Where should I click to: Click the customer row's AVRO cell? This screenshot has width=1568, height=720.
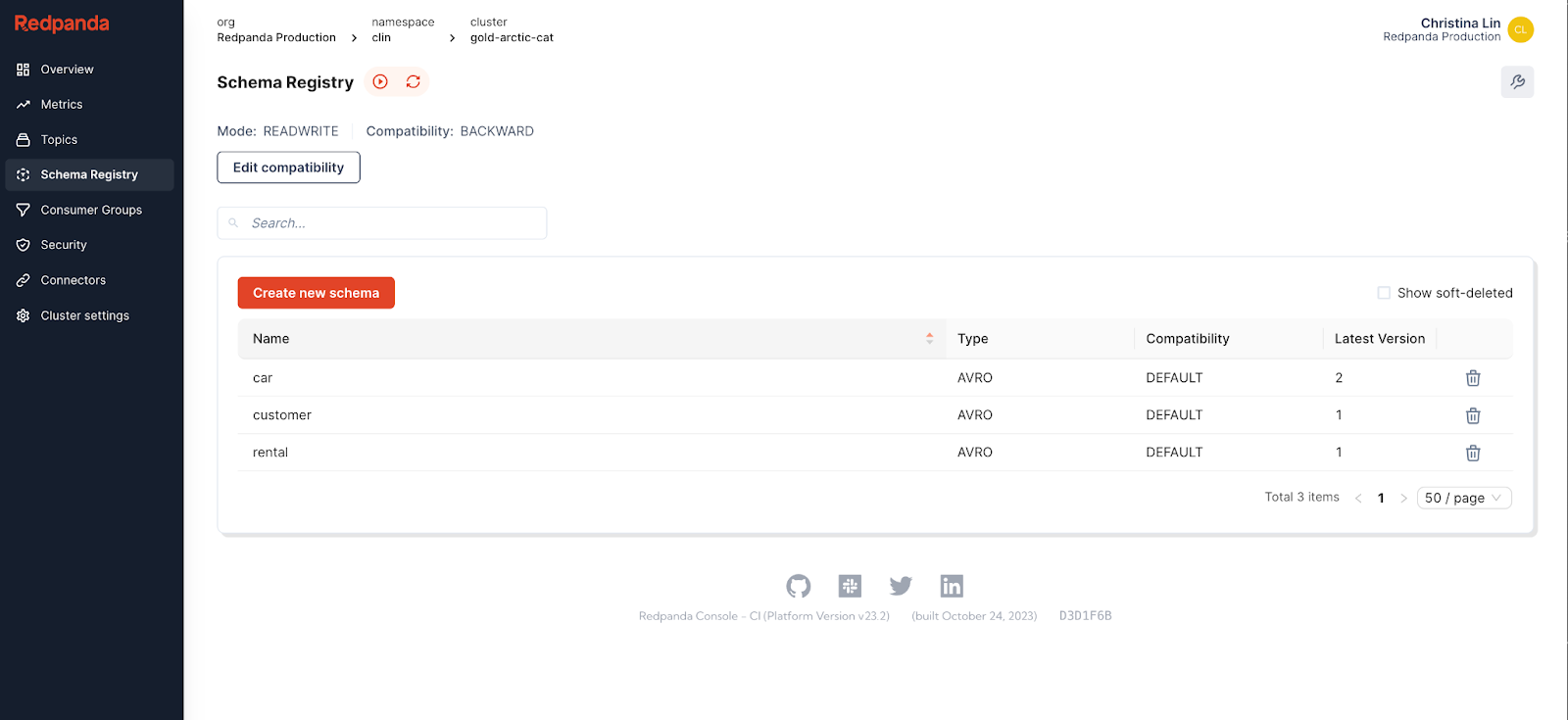[x=975, y=415]
